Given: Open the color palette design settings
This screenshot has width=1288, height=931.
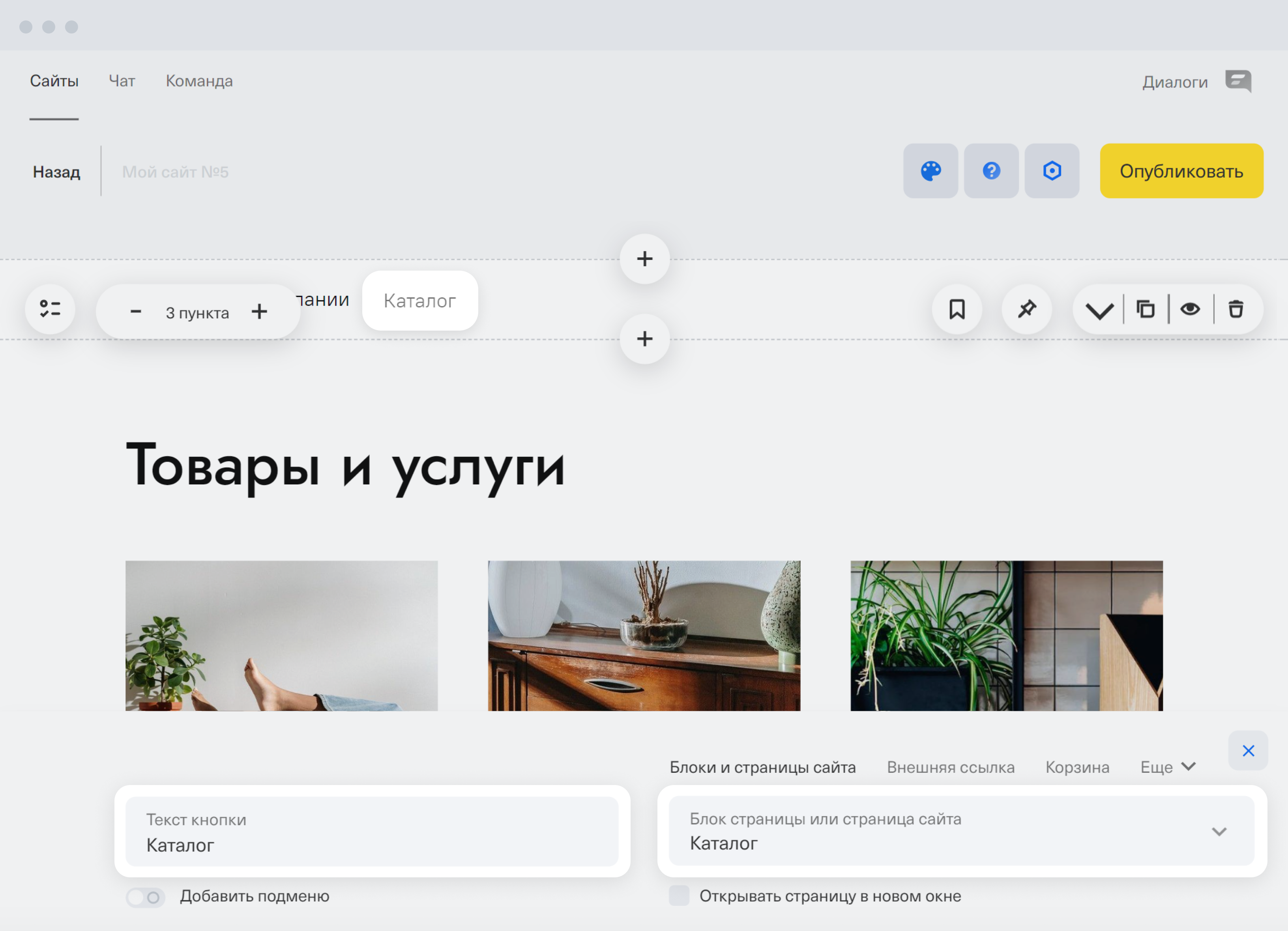Looking at the screenshot, I should tap(930, 171).
